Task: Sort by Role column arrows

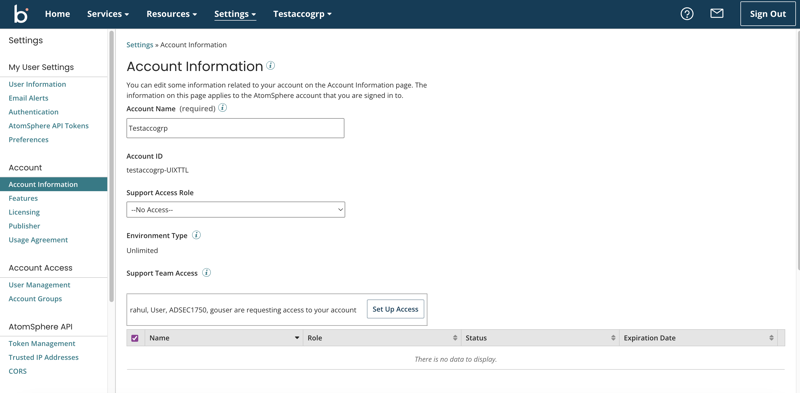Action: pyautogui.click(x=455, y=338)
